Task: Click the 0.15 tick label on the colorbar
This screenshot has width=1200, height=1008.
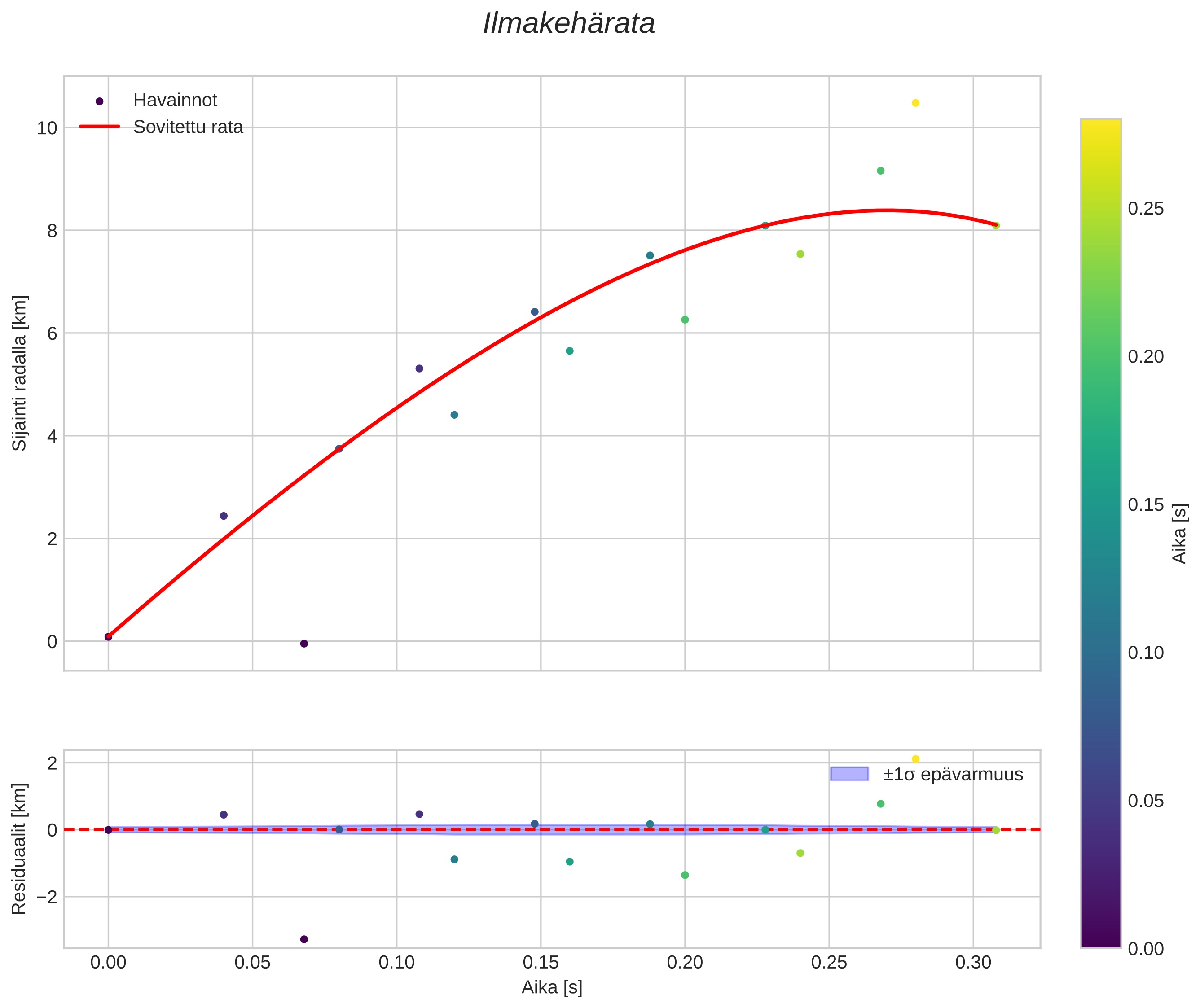Action: [1145, 504]
